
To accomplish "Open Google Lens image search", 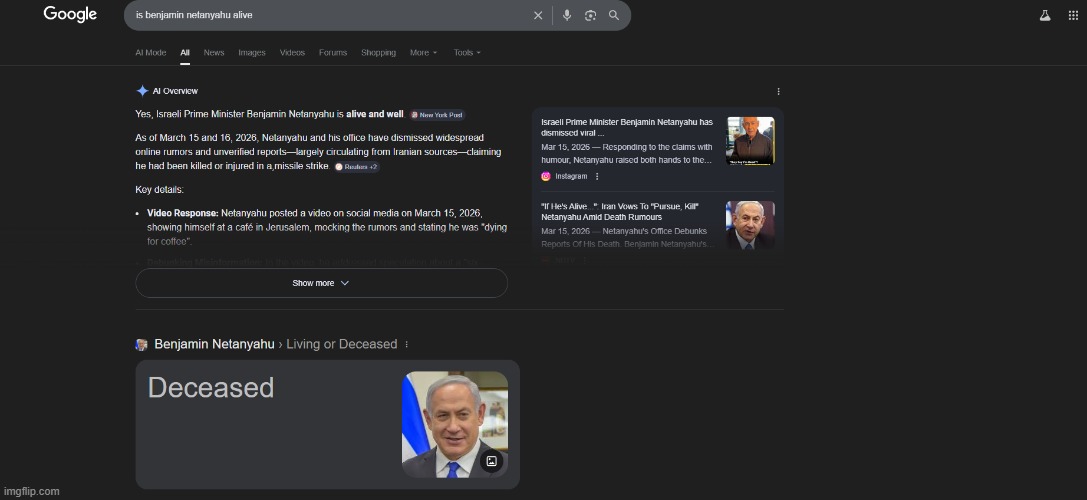I will (x=590, y=15).
